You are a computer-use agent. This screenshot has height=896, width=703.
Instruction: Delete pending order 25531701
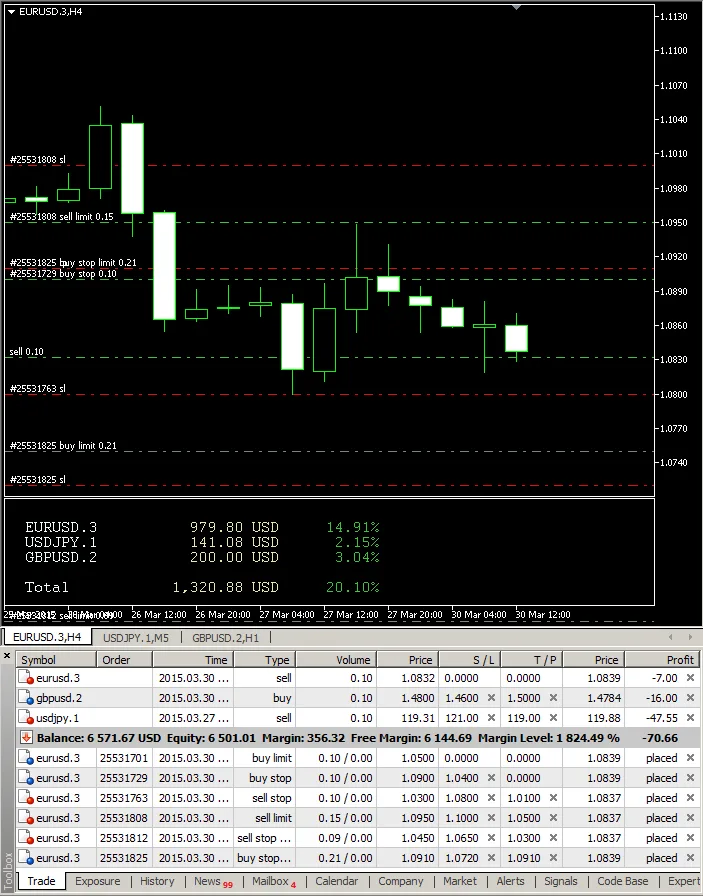click(x=690, y=758)
